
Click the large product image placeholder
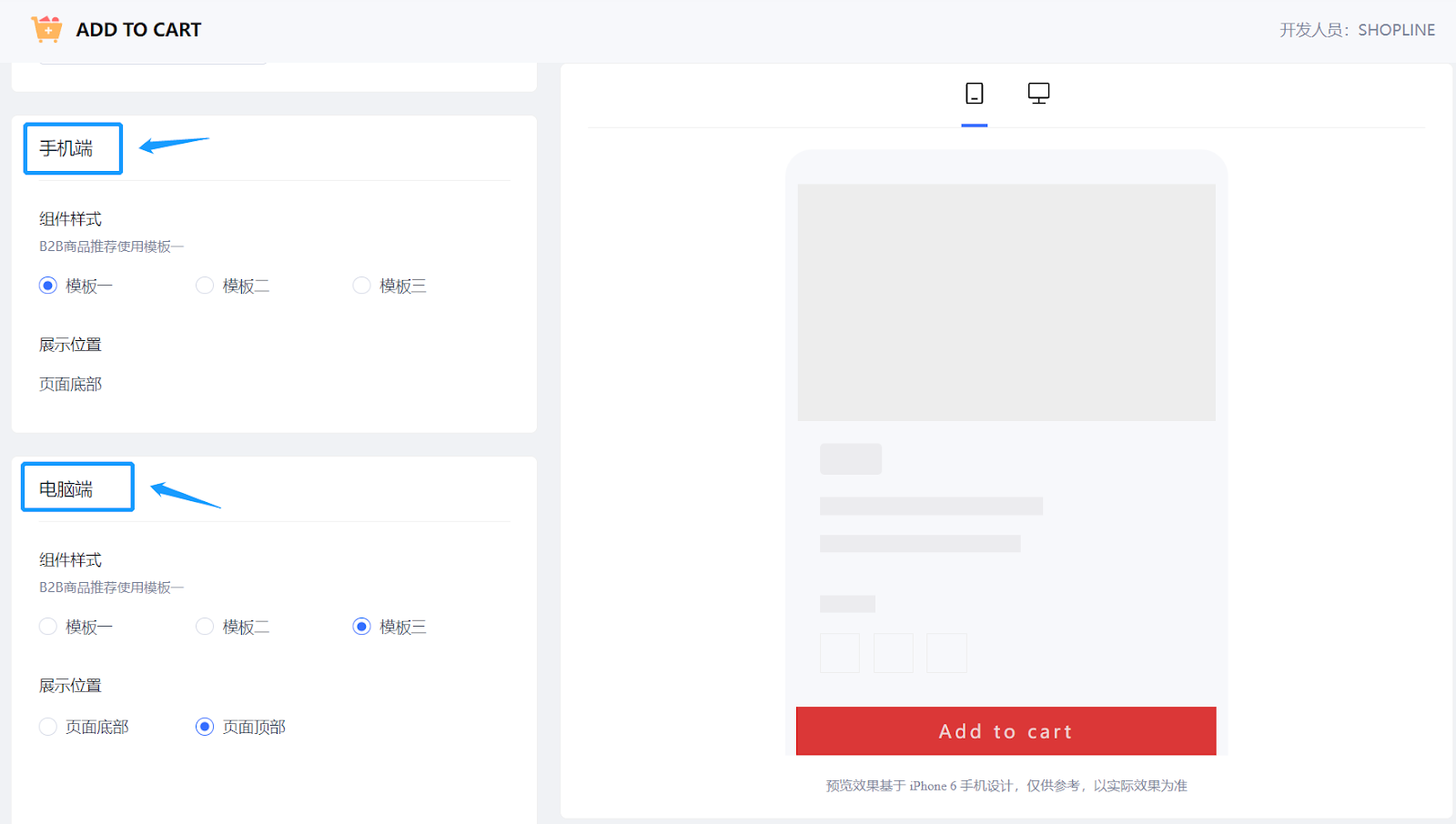pyautogui.click(x=1006, y=302)
